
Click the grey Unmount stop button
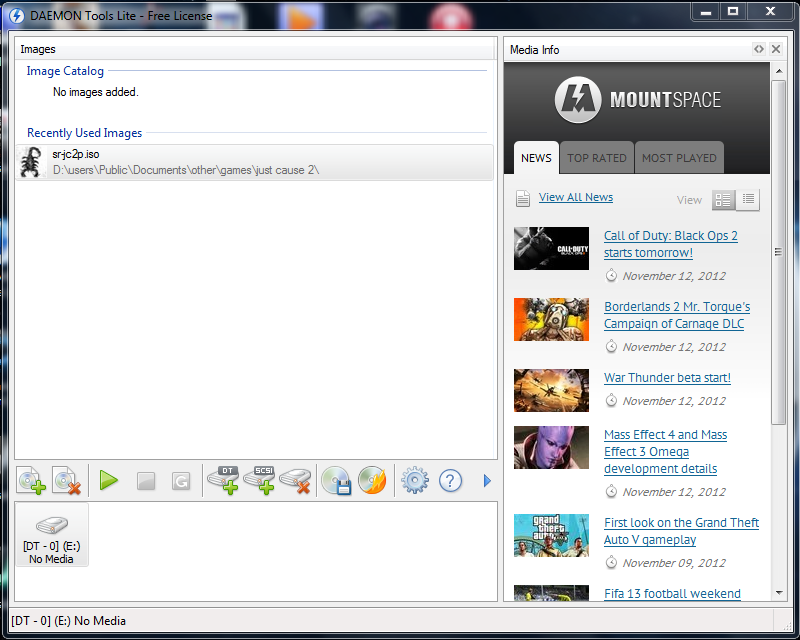coord(146,481)
